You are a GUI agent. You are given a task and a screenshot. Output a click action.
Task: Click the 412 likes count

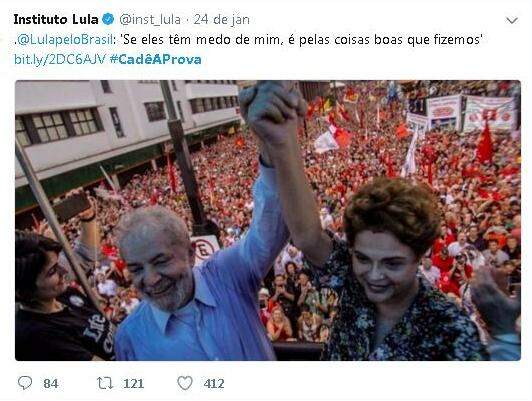pos(214,384)
